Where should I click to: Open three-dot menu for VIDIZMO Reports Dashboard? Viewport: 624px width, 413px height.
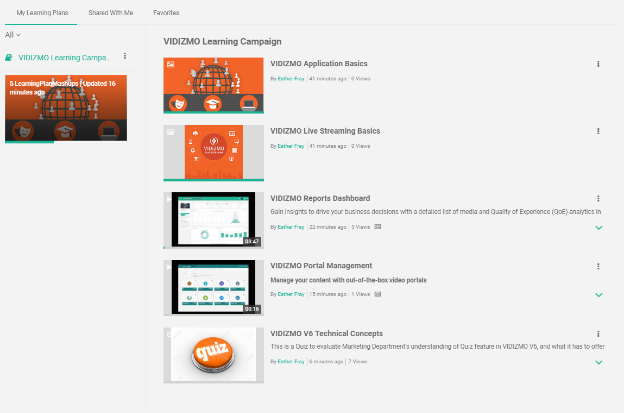(x=598, y=199)
